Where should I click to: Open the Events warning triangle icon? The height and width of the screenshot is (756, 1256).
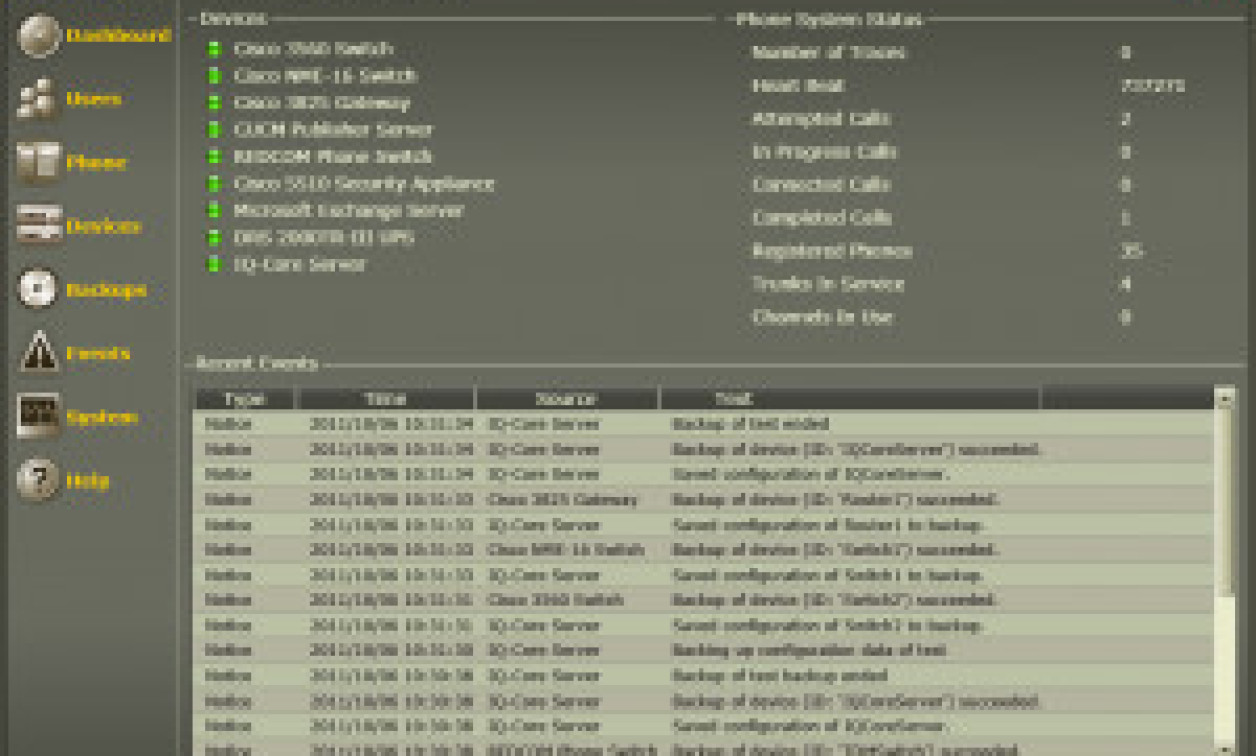39,353
